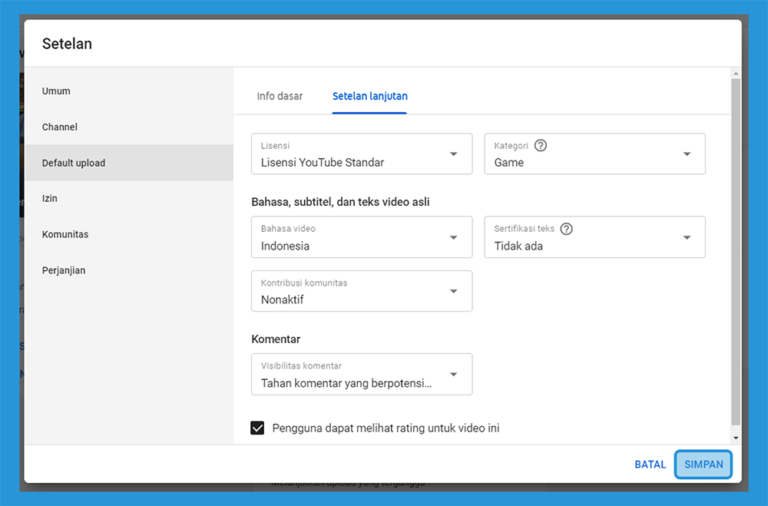Open the Kategori help question-mark icon
Viewport: 768px width, 506px height.
tap(540, 145)
